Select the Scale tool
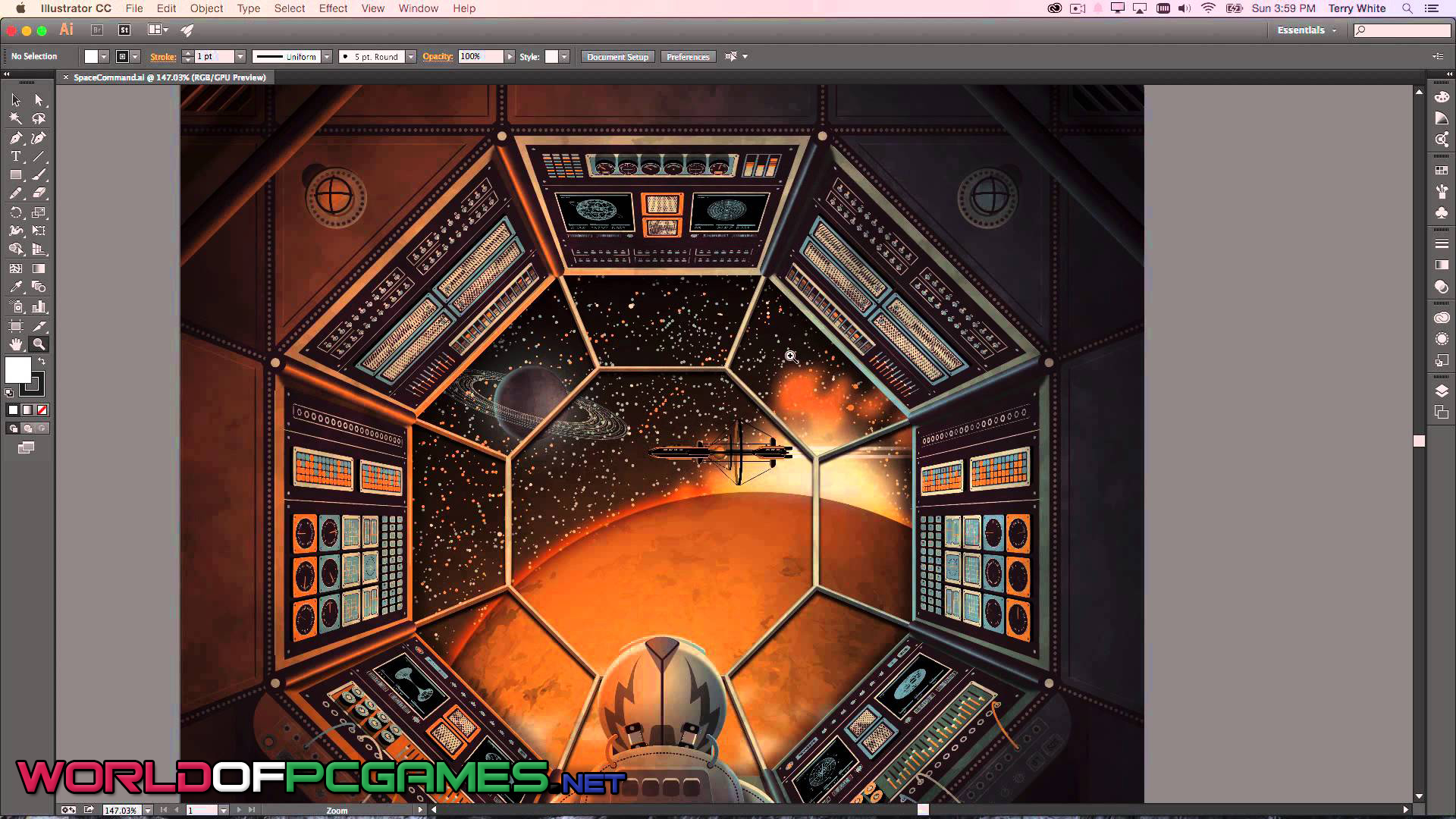The image size is (1456, 819). 39,212
